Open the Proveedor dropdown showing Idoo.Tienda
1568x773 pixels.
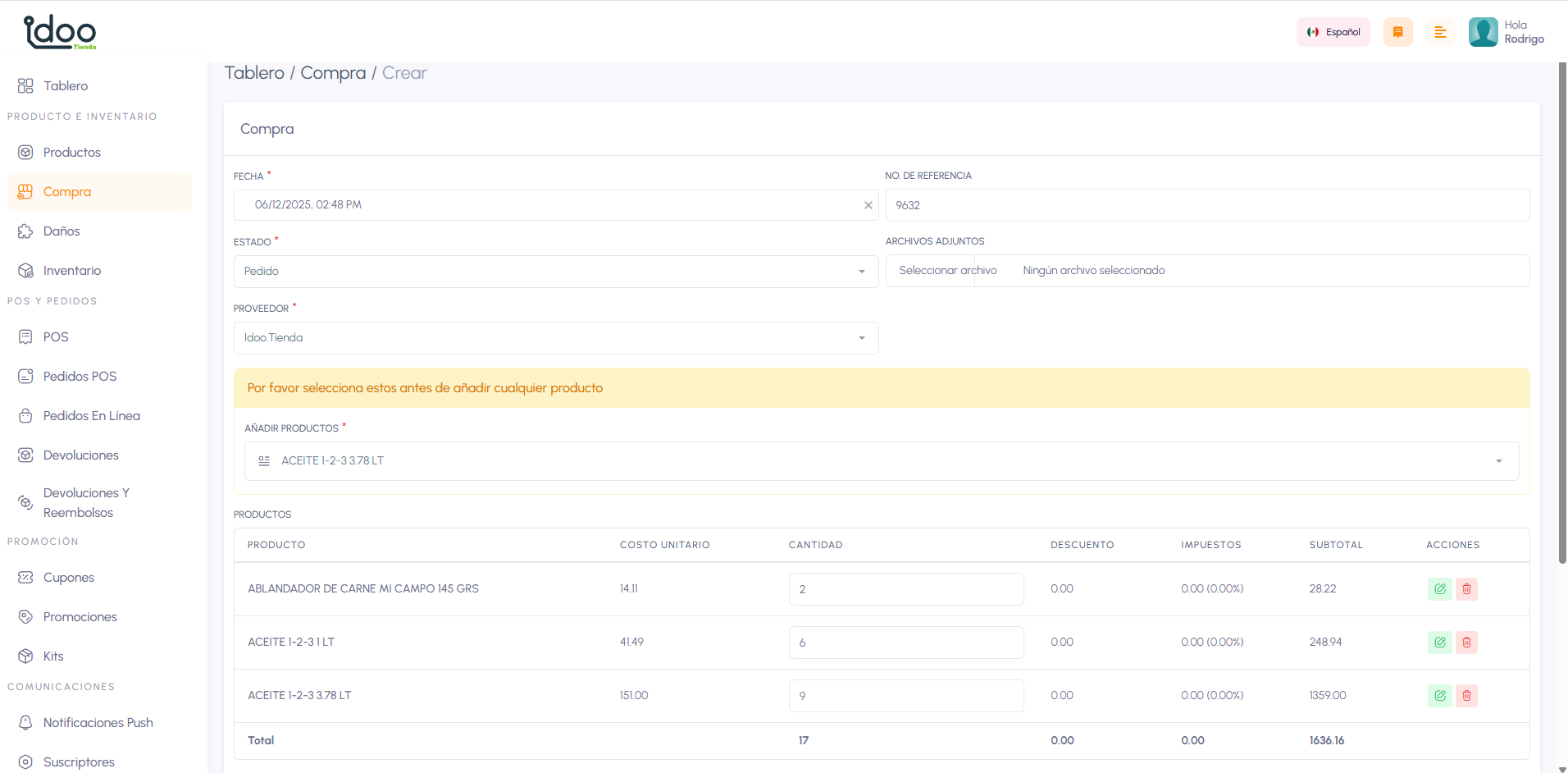pos(555,338)
